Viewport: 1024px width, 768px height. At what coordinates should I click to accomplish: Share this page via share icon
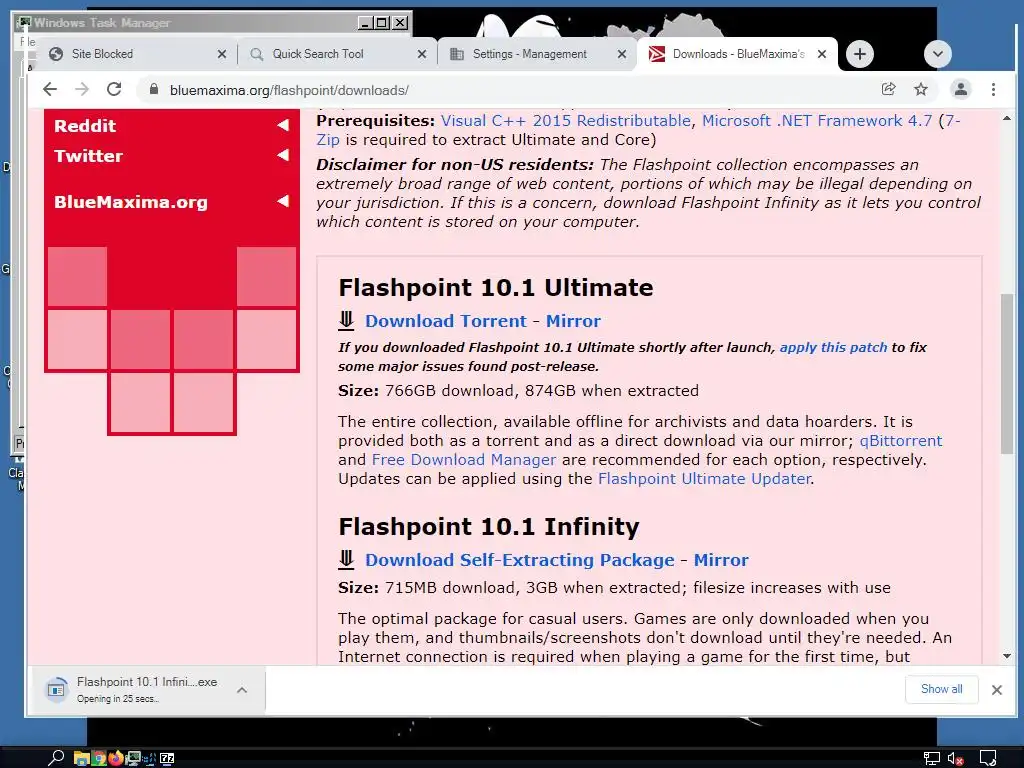(888, 89)
